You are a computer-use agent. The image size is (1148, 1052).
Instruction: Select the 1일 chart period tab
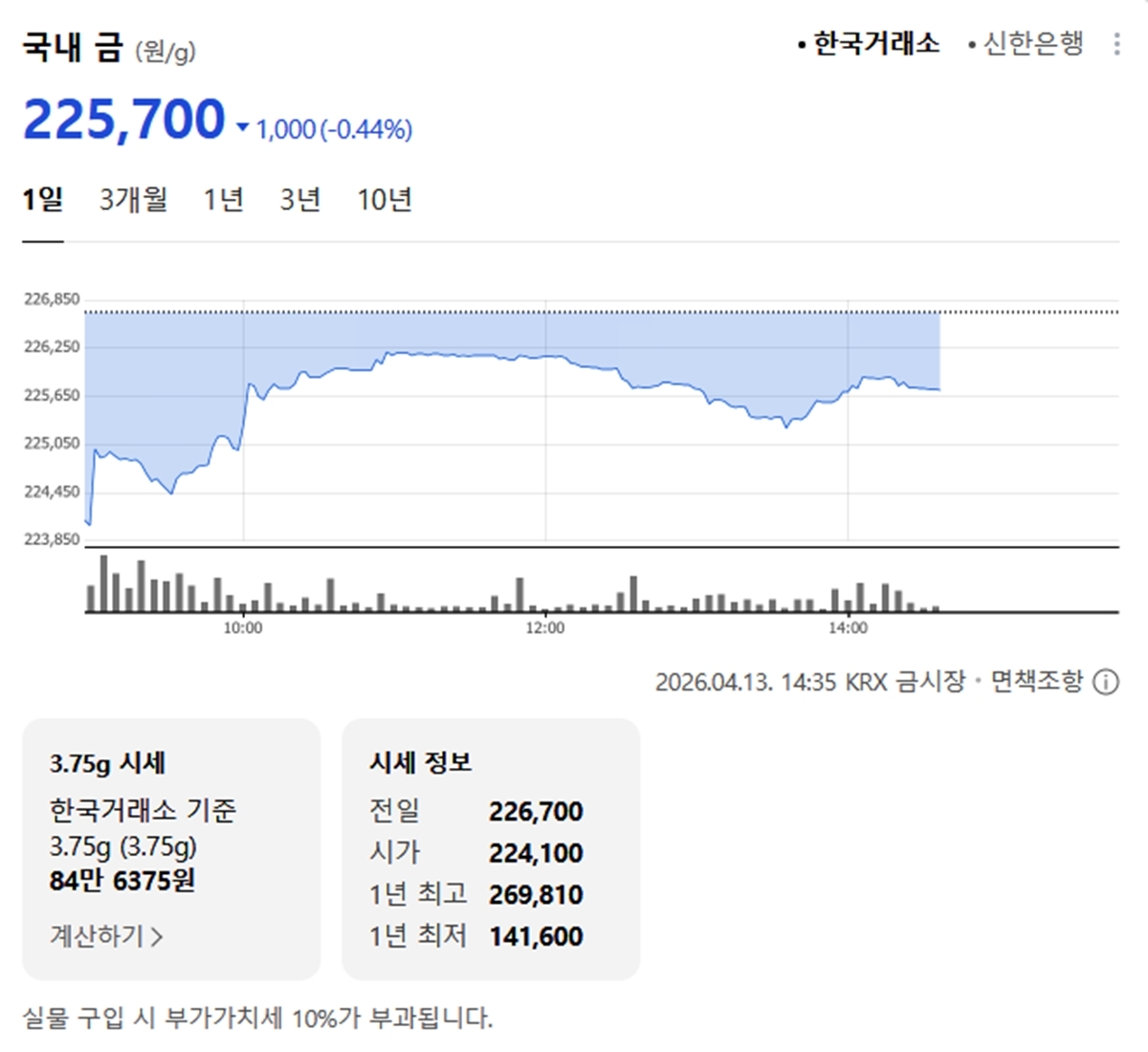coord(43,200)
